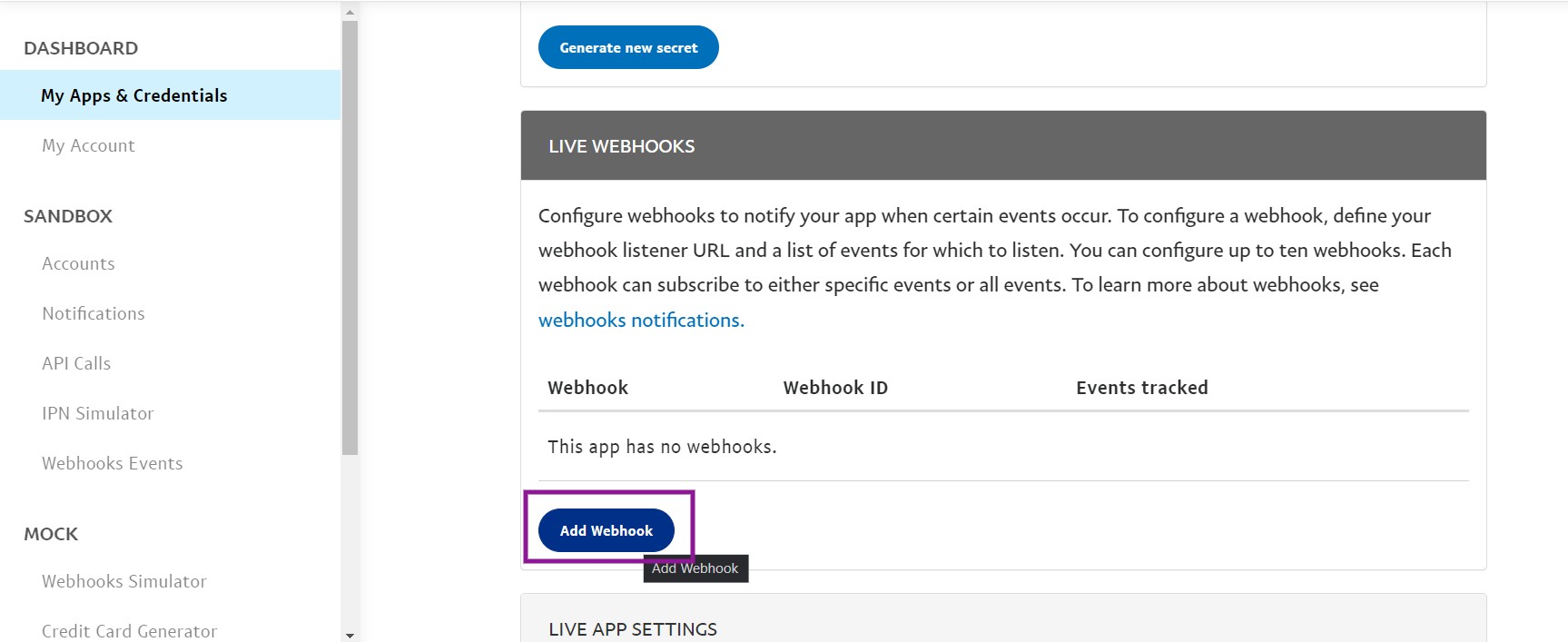Launch the IPN Simulator

tap(98, 413)
